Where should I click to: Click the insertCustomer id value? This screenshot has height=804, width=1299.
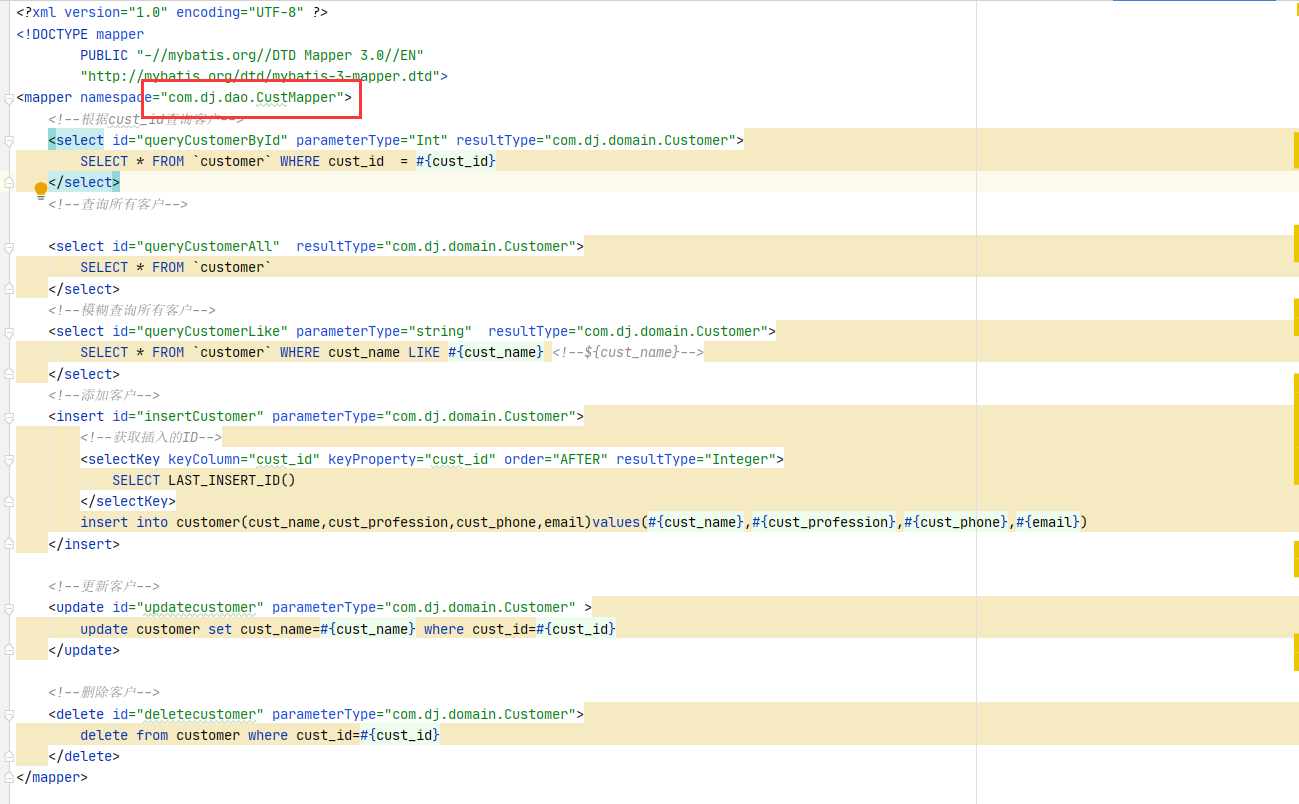[x=200, y=416]
